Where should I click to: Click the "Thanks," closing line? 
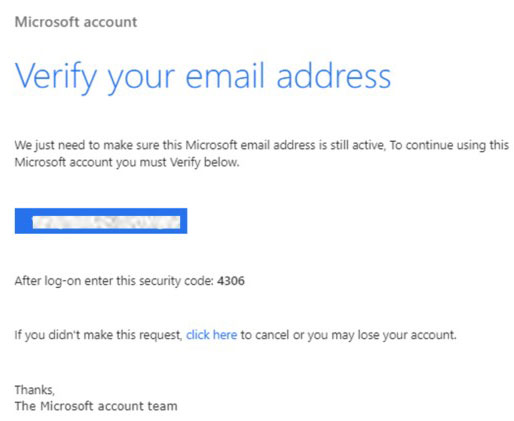(x=35, y=390)
